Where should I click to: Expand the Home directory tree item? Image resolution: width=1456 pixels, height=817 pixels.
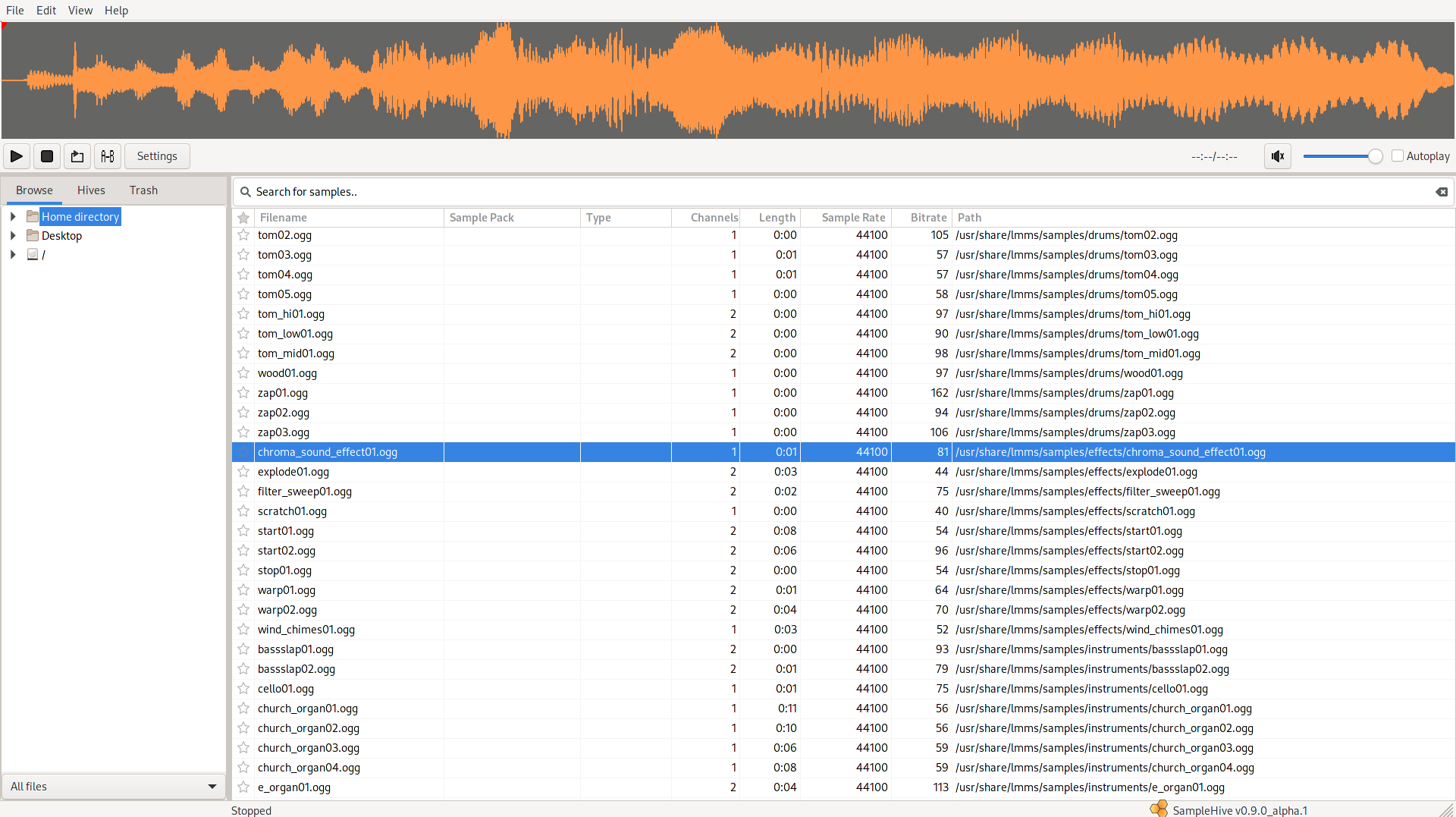[12, 216]
